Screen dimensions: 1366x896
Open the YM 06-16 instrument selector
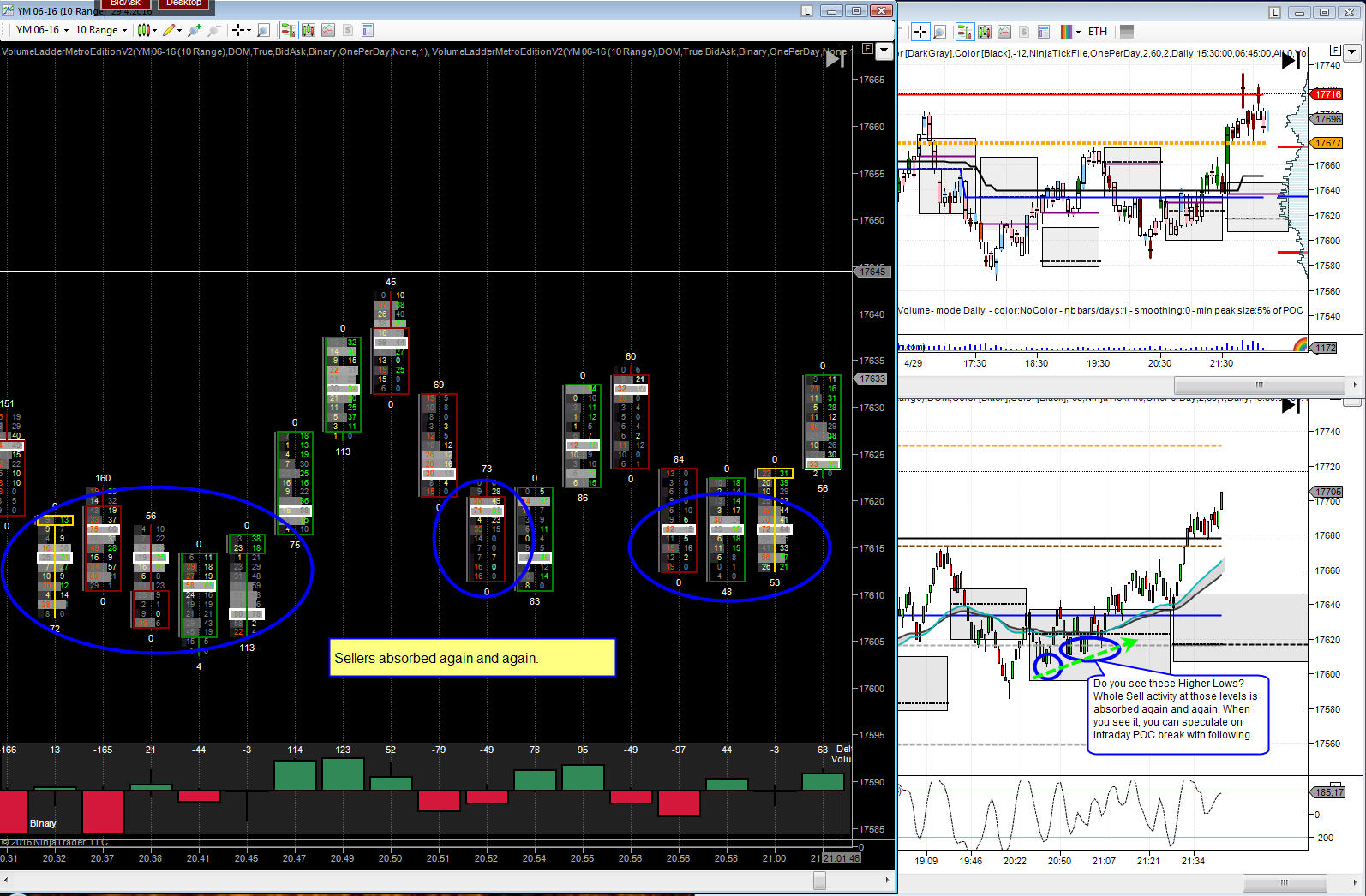tap(42, 30)
